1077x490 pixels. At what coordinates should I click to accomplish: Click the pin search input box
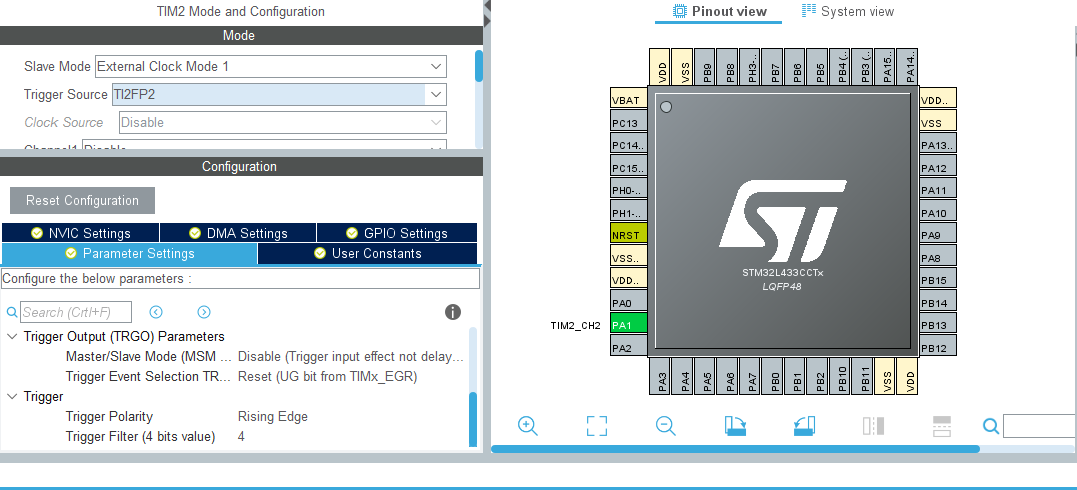(x=1039, y=426)
